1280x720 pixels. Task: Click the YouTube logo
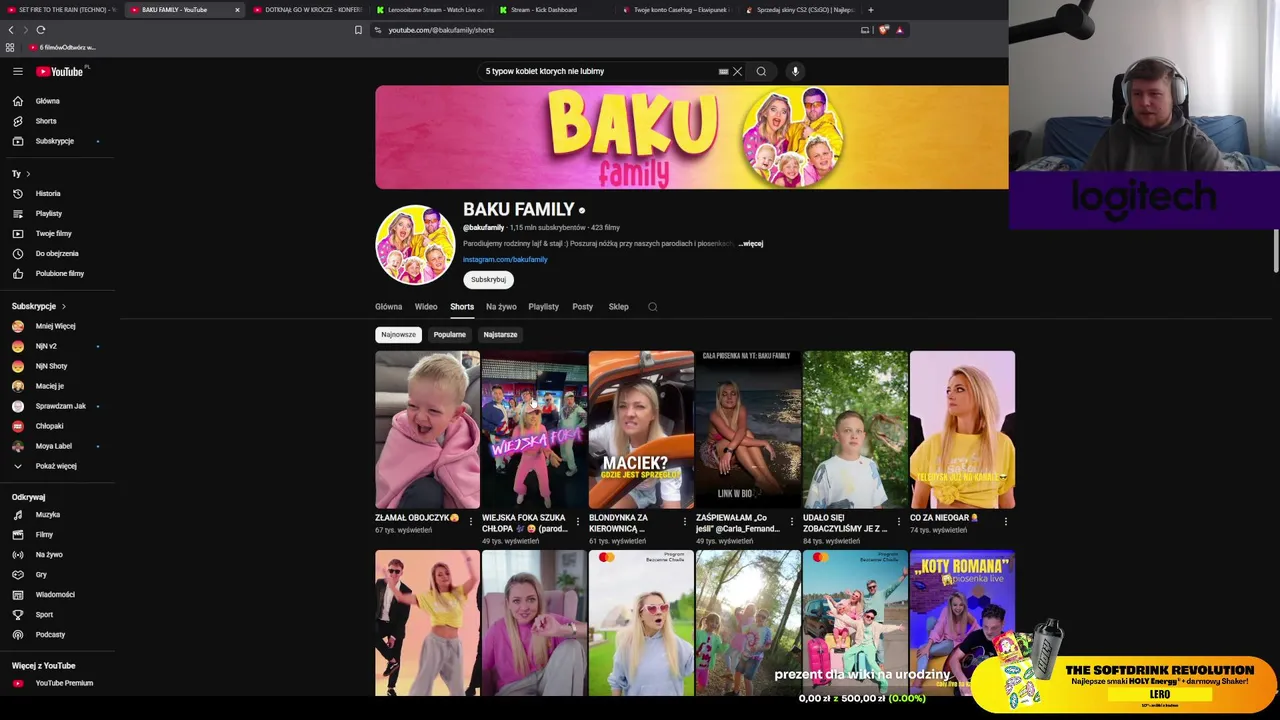point(60,71)
